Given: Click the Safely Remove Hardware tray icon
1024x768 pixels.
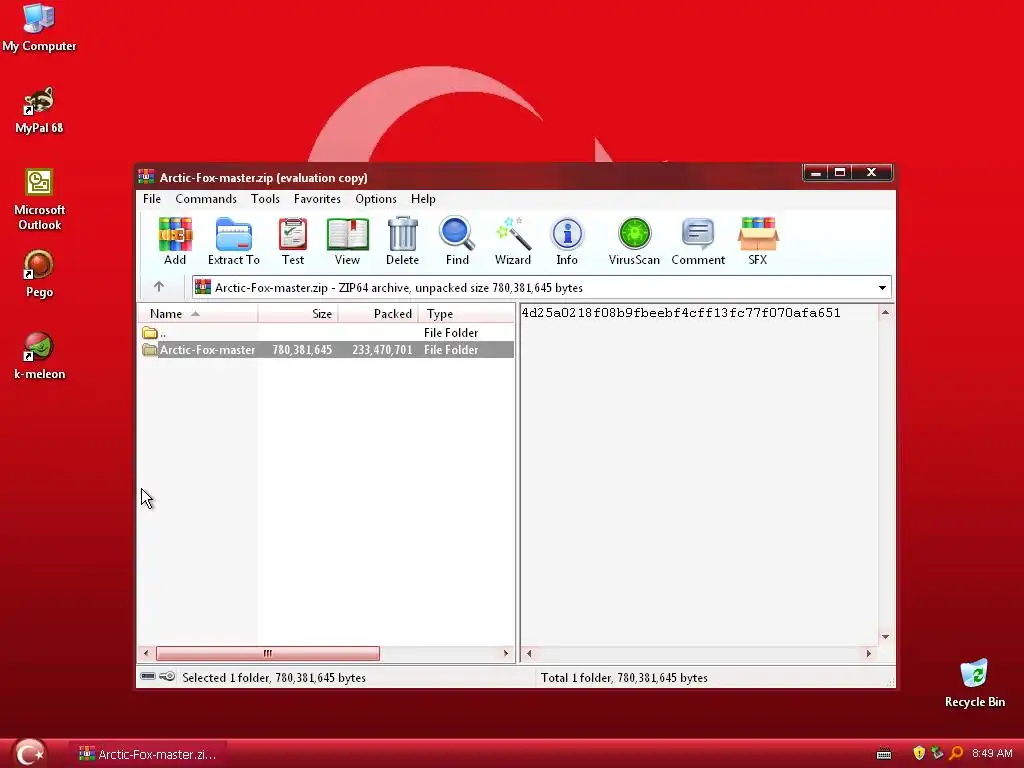Looking at the screenshot, I should tap(937, 753).
